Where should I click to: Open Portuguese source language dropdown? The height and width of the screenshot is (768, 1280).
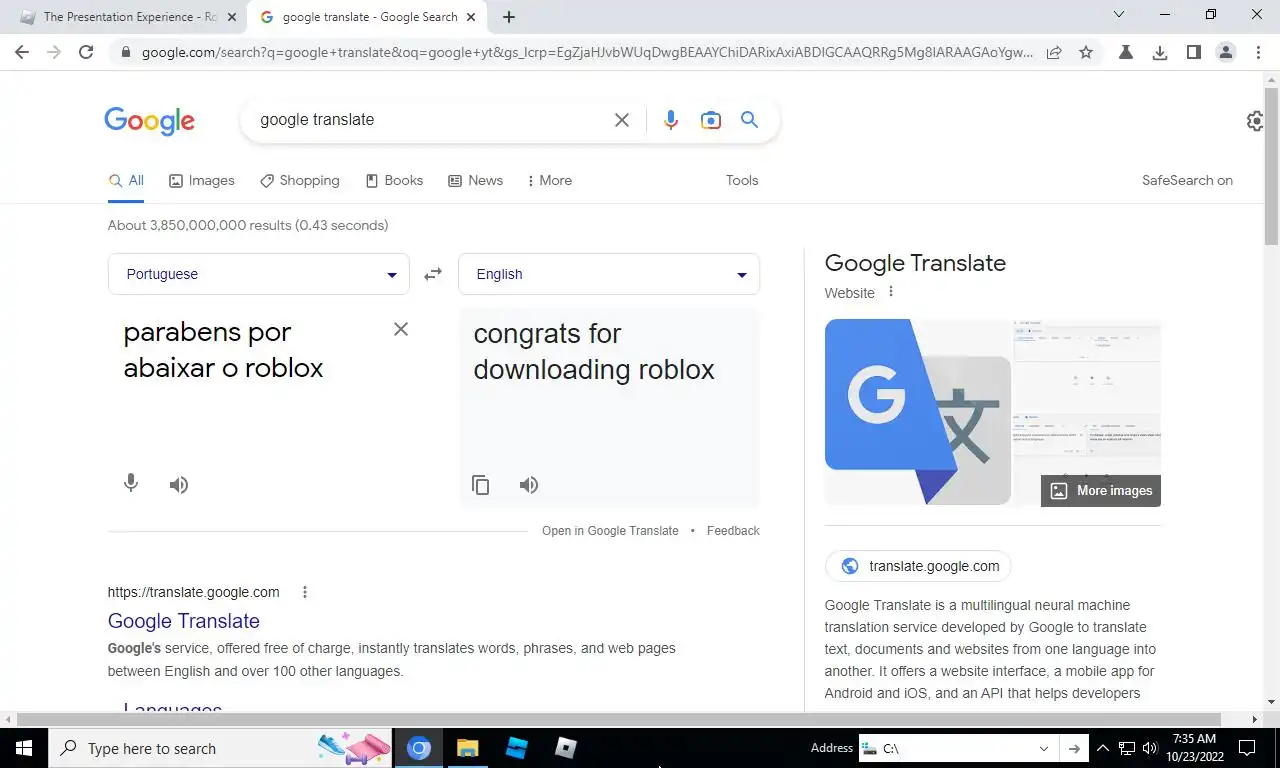259,274
